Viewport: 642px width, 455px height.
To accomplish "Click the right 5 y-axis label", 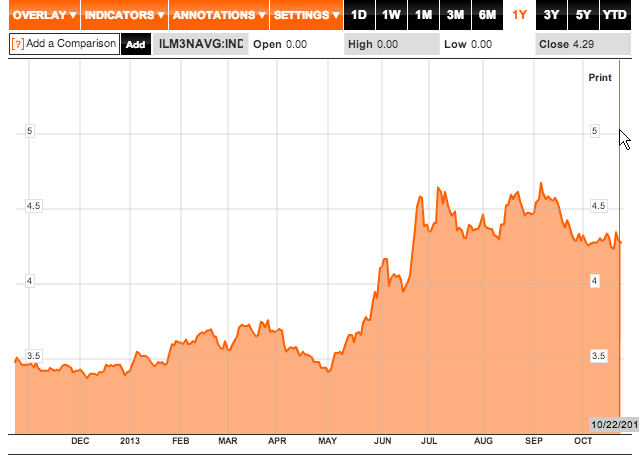I will coord(595,131).
